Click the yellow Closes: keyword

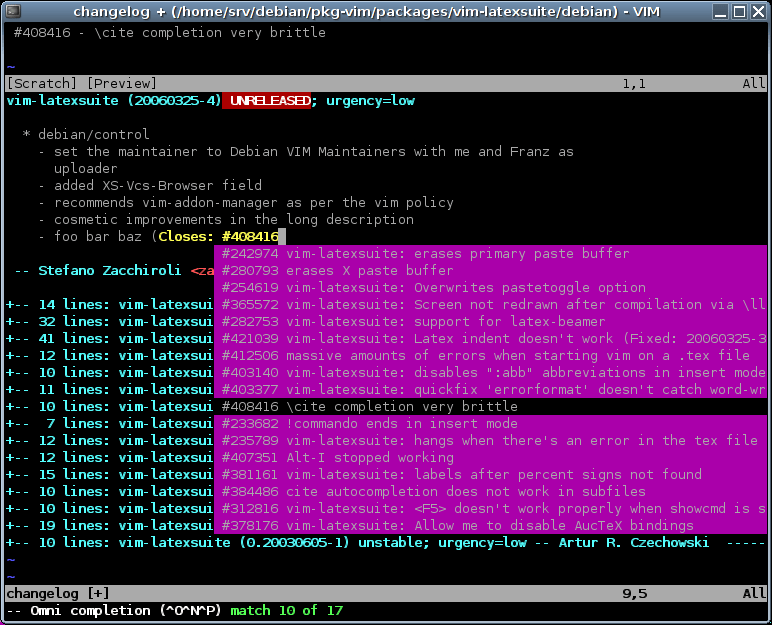pyautogui.click(x=186, y=236)
